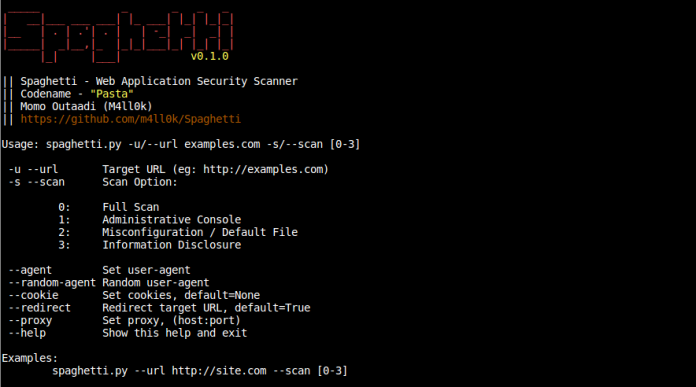696x387 pixels.
Task: Click the example command with site.com
Action: click(200, 371)
